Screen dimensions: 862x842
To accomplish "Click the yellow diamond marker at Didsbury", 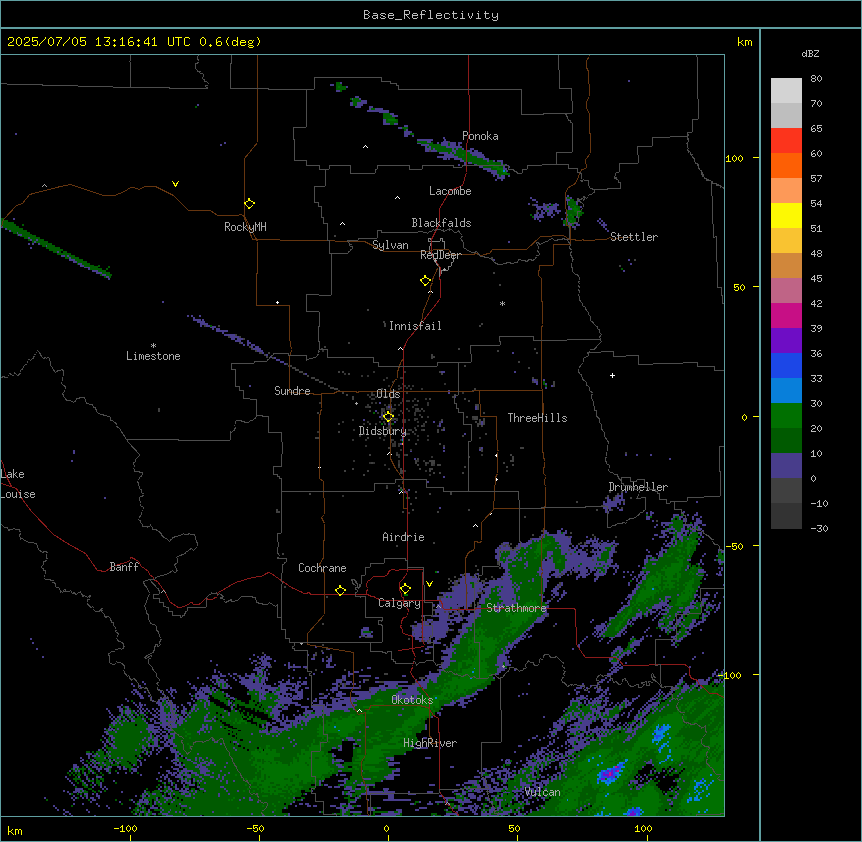I will coord(388,417).
